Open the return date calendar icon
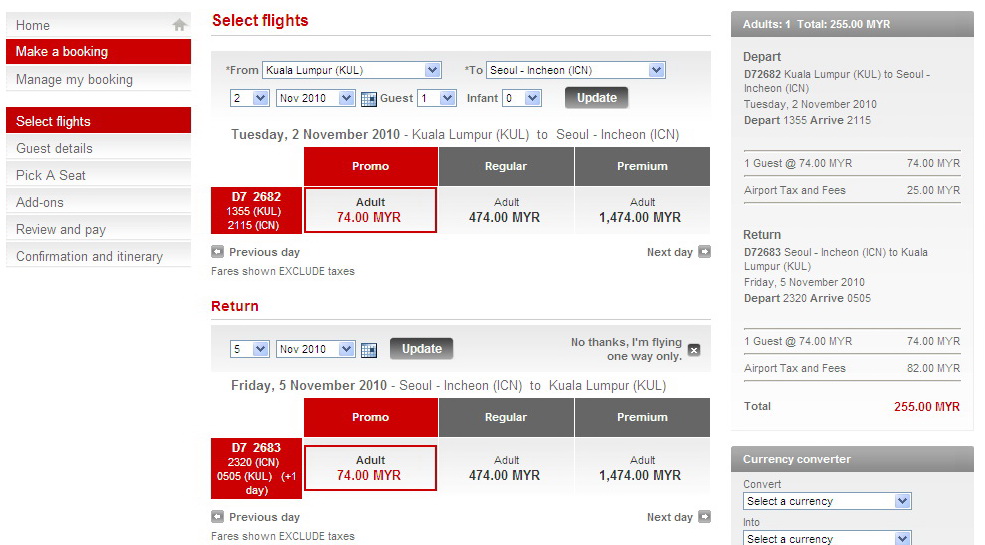The width and height of the screenshot is (985, 545). click(368, 349)
